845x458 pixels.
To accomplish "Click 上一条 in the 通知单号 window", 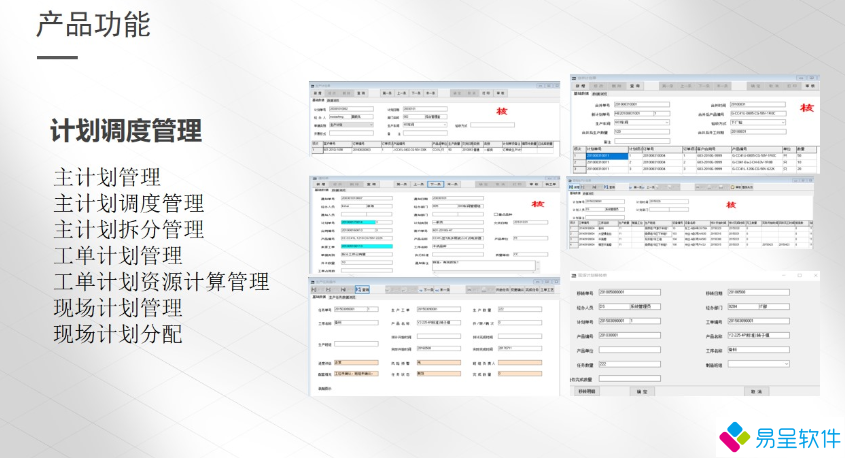I will click(419, 184).
